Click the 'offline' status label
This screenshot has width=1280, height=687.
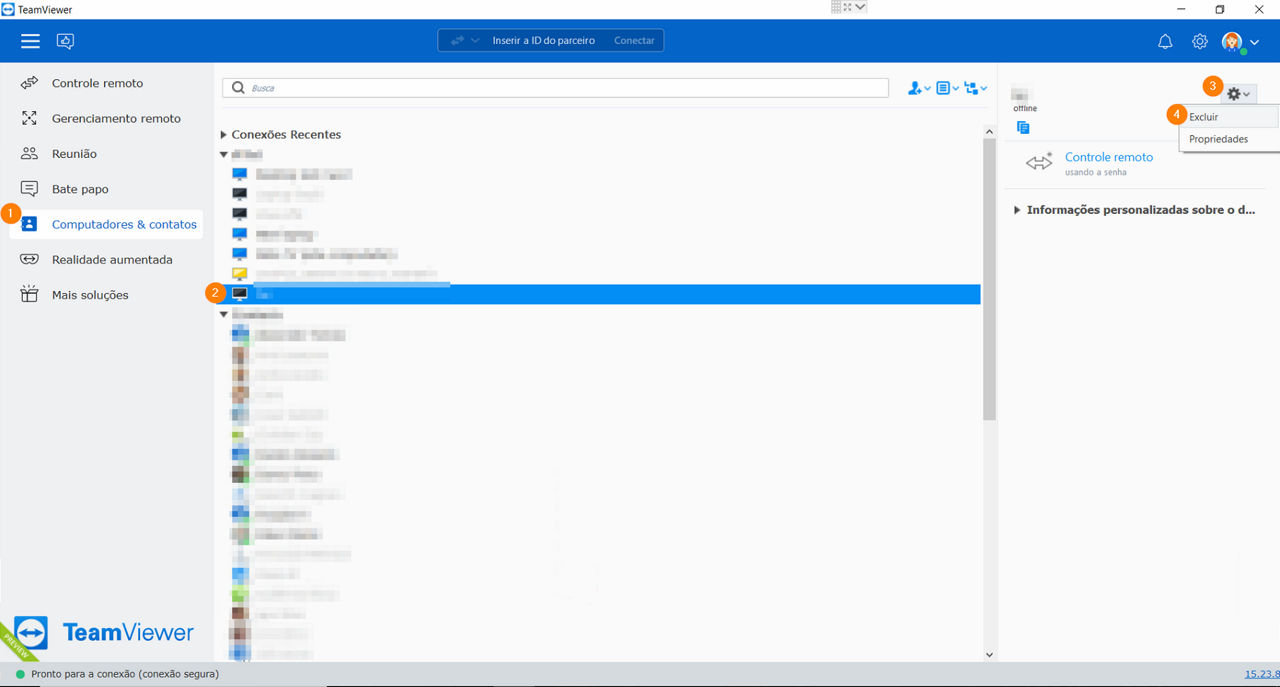click(x=1025, y=108)
